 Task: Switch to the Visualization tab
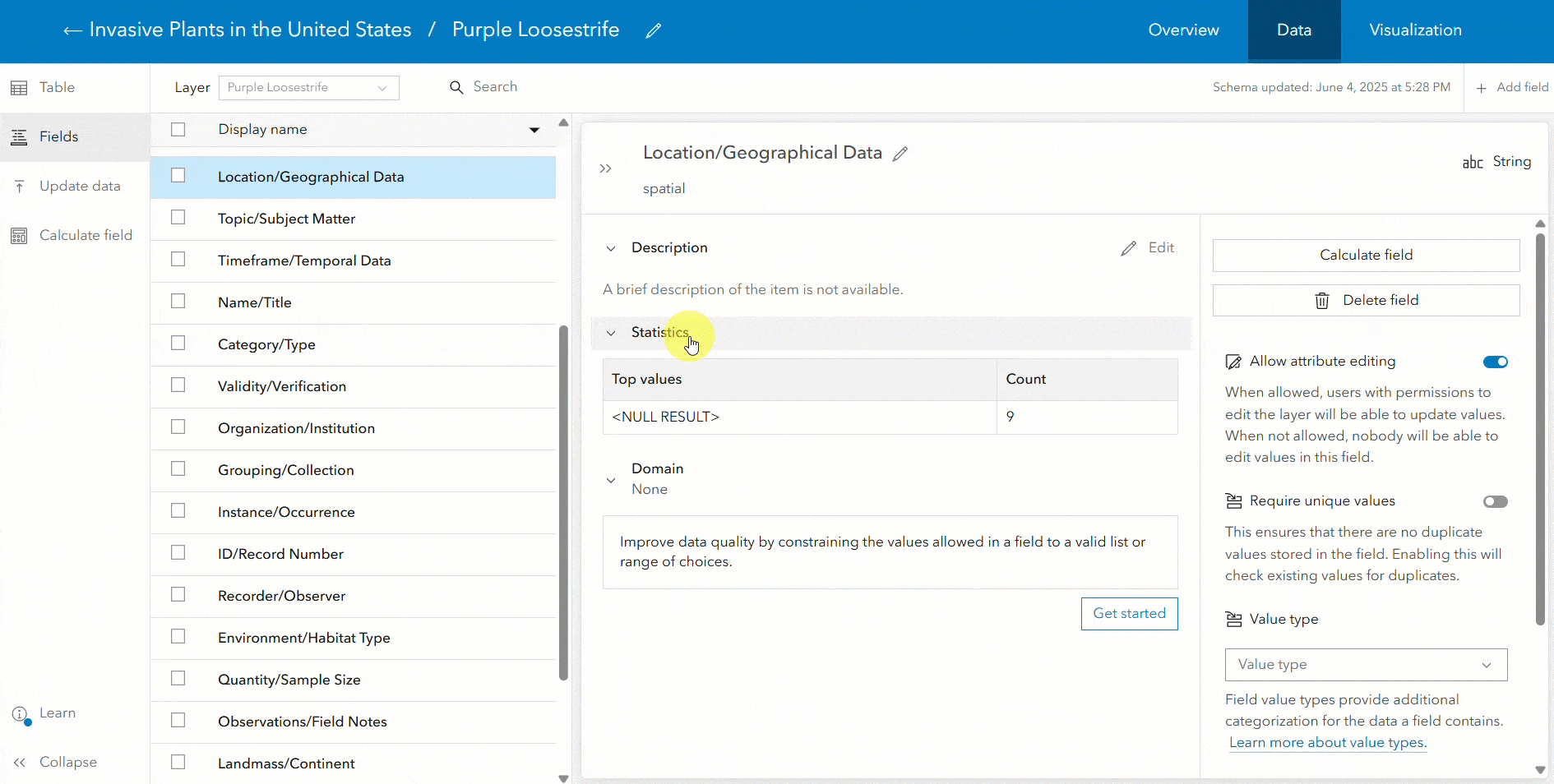pyautogui.click(x=1415, y=30)
